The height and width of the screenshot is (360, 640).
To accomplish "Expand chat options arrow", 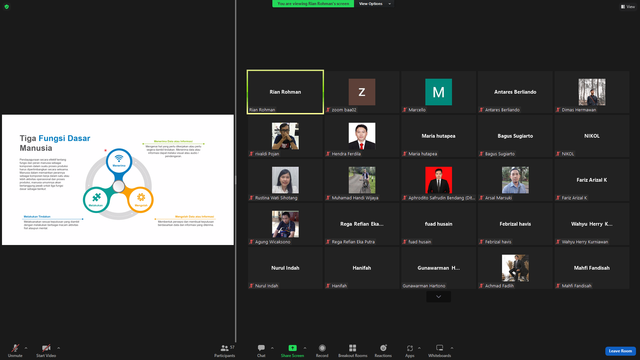I will click(272, 348).
